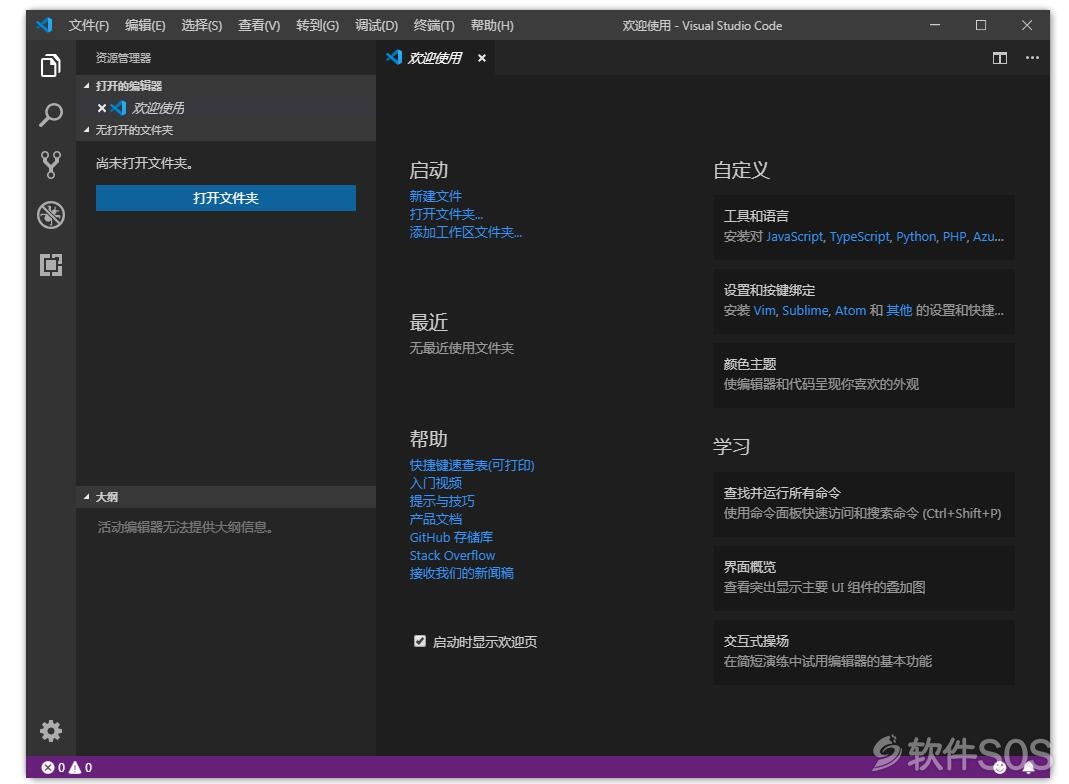The image size is (1069, 784).
Task: Click the 资源管理器 panel title
Action: click(x=123, y=58)
